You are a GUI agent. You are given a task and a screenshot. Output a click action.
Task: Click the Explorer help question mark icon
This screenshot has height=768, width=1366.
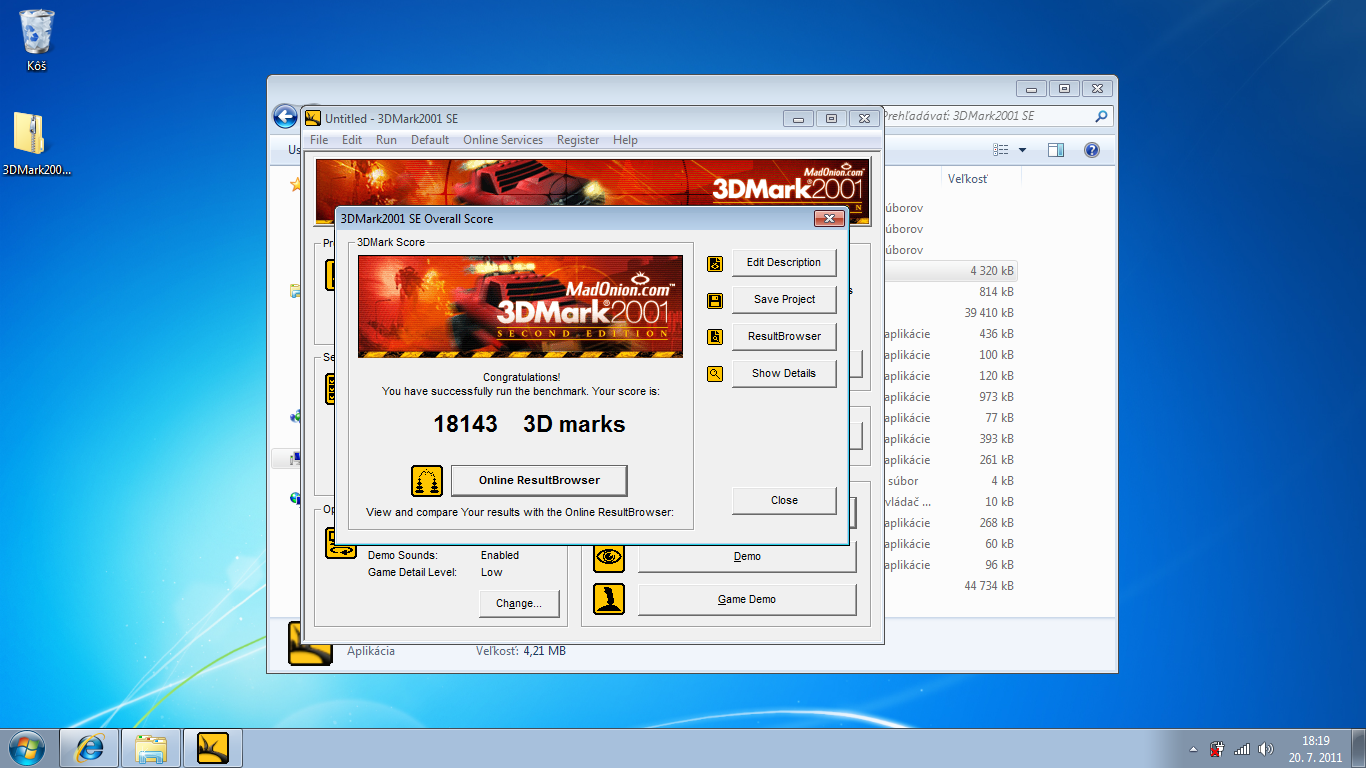[x=1092, y=150]
